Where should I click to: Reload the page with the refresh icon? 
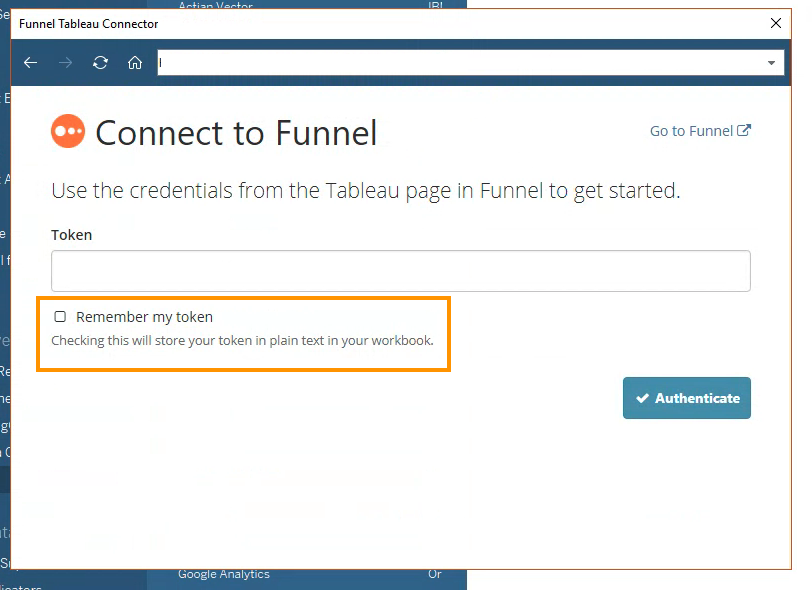click(x=100, y=63)
